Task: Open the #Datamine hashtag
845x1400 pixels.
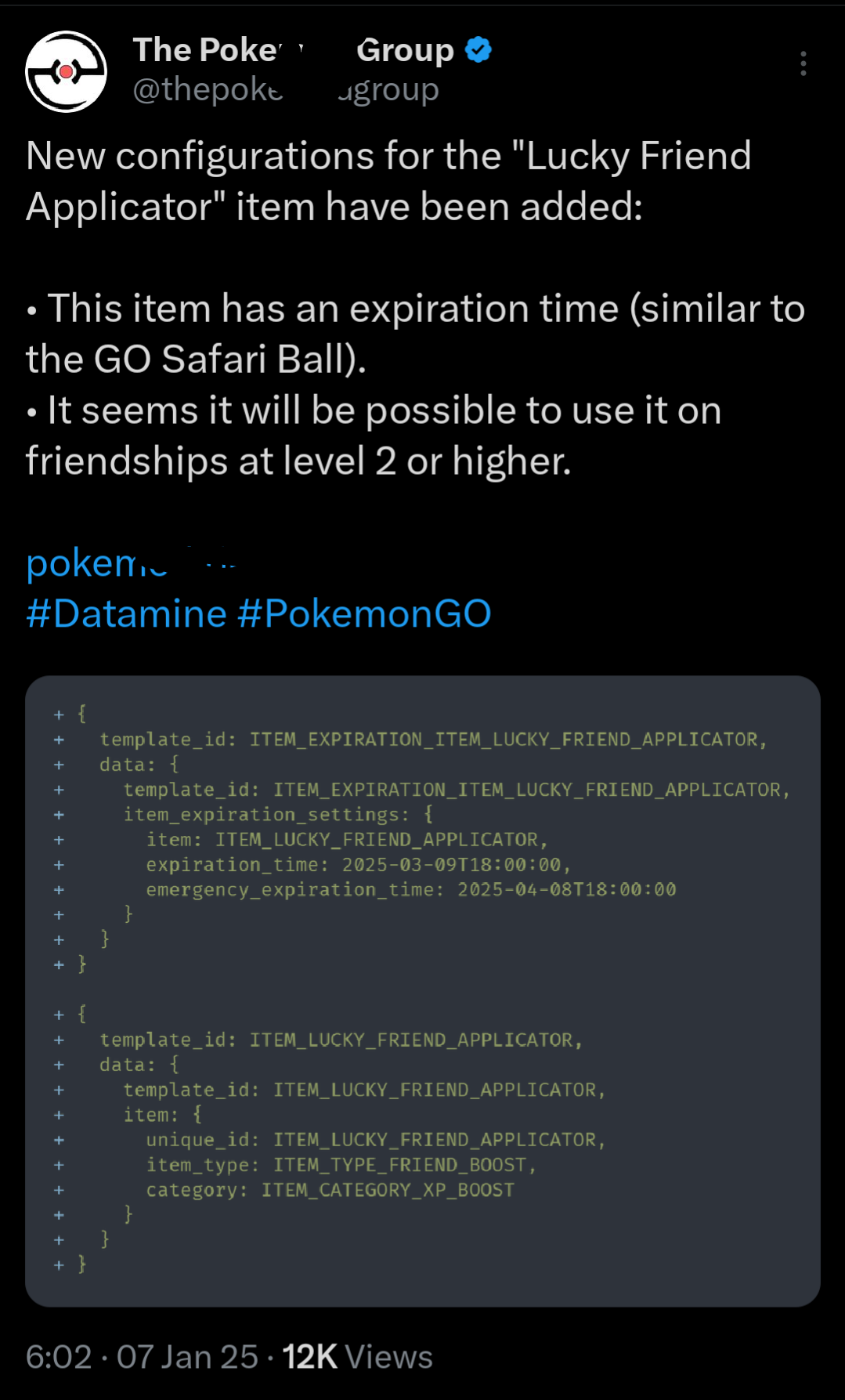Action: point(126,613)
